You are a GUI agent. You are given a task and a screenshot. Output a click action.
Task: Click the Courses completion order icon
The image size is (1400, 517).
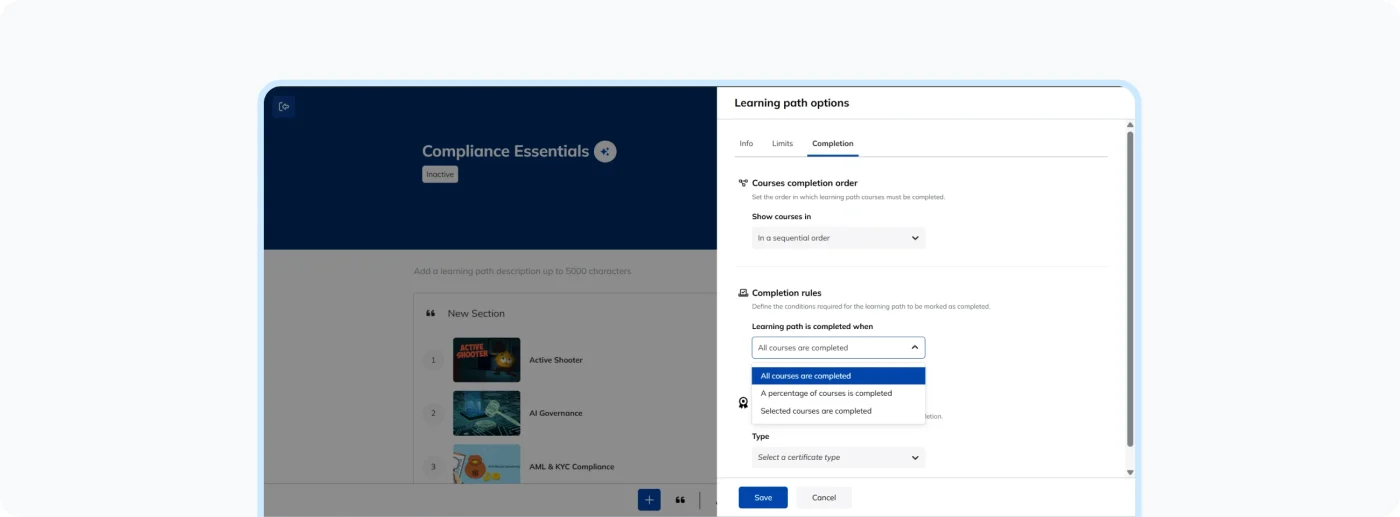743,183
